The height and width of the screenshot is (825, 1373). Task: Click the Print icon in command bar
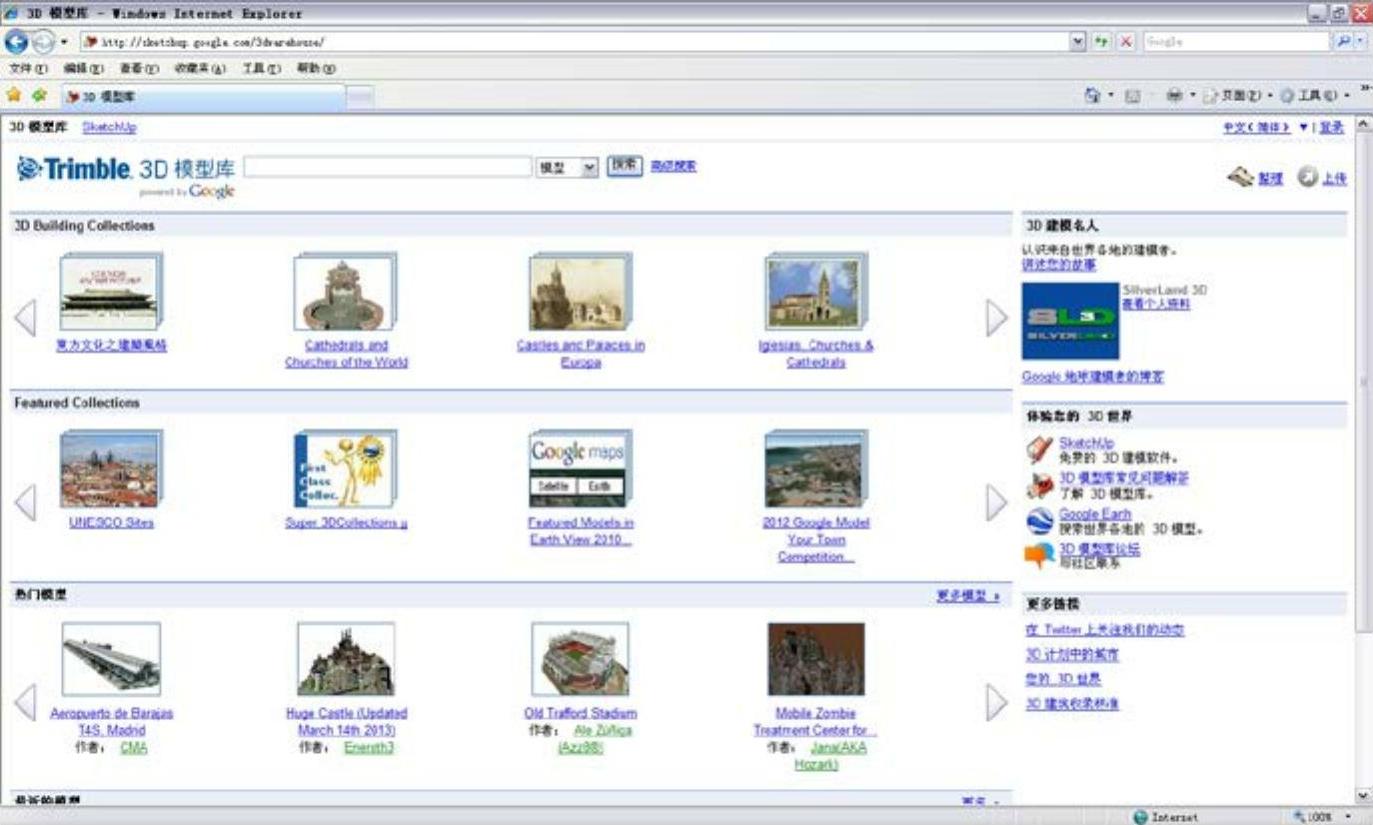tap(1173, 96)
